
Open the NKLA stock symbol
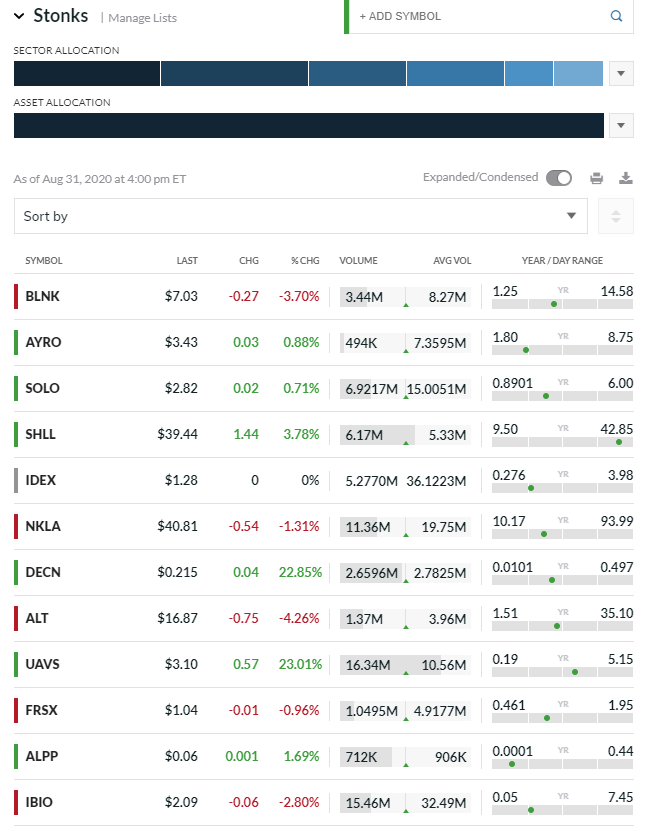(43, 526)
